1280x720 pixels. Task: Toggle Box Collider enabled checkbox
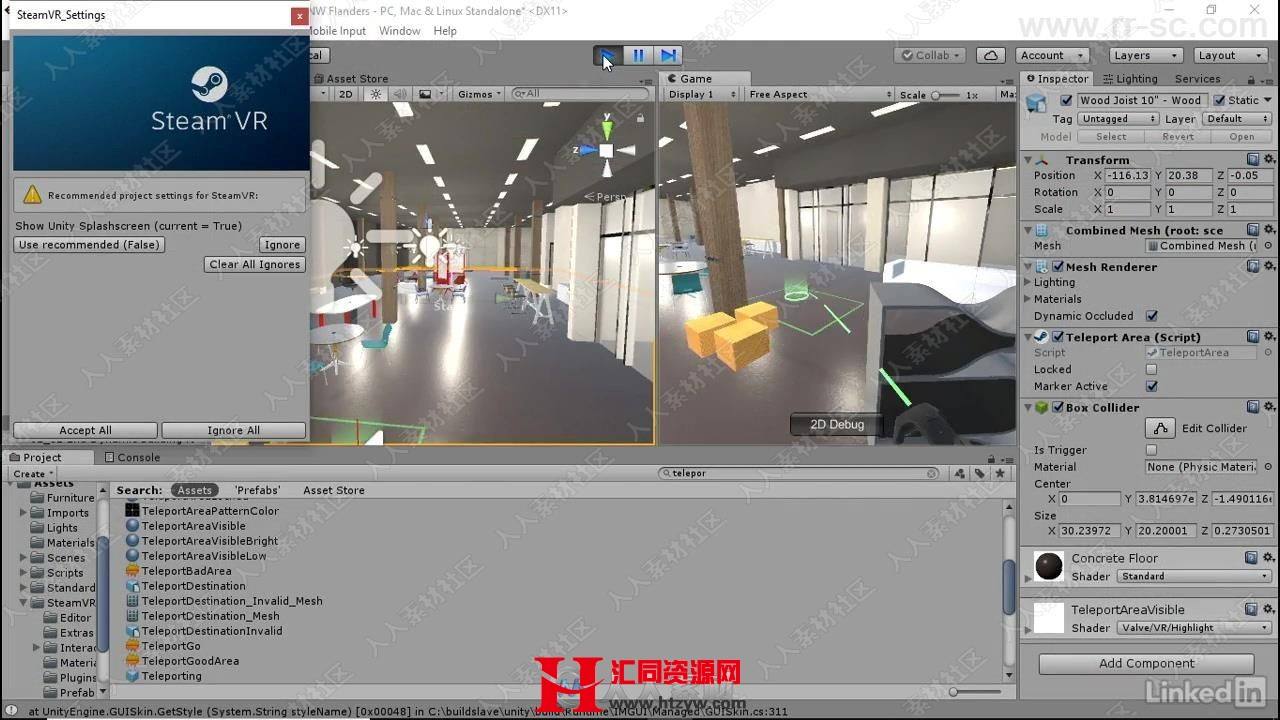pyautogui.click(x=1057, y=408)
